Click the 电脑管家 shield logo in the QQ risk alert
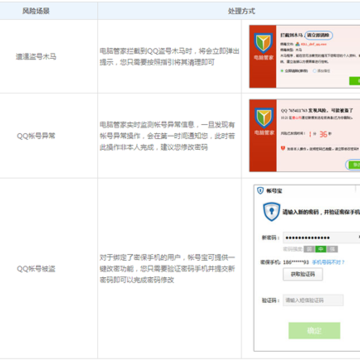Viewport: 360px width, 360px height. (x=264, y=118)
